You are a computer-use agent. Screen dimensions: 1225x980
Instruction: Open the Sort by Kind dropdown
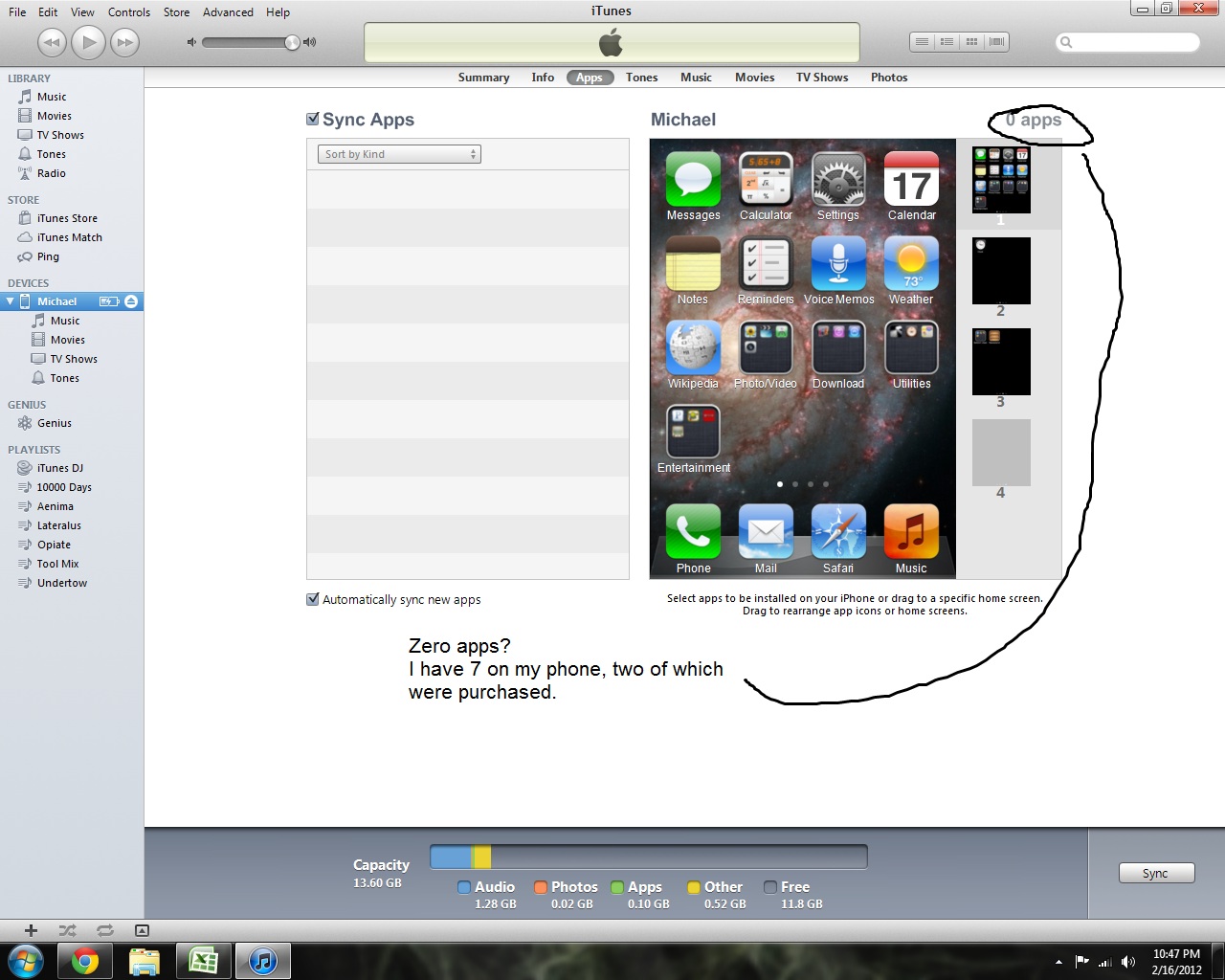tap(399, 154)
